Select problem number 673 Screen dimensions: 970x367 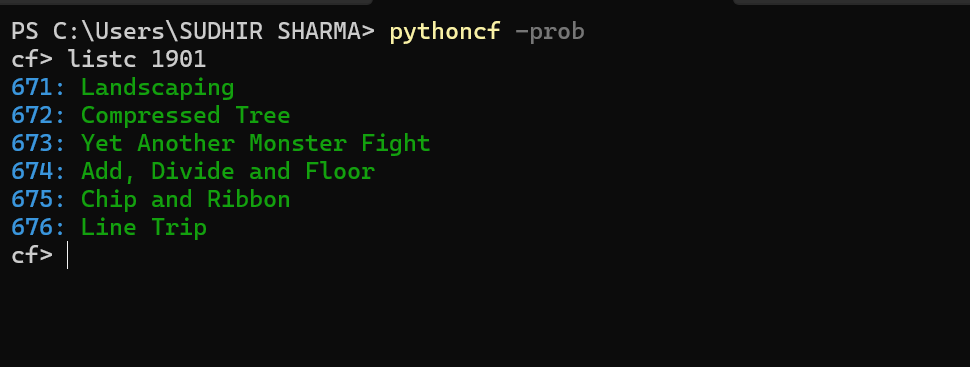point(32,144)
